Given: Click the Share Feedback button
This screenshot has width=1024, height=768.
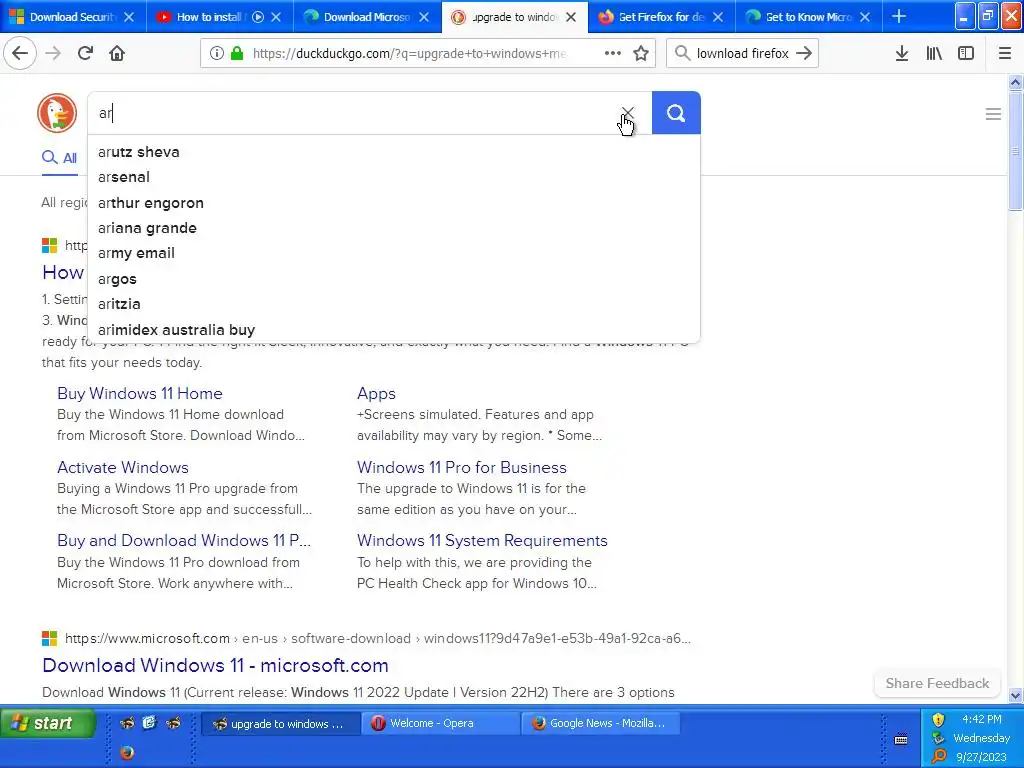Looking at the screenshot, I should pyautogui.click(x=937, y=683).
